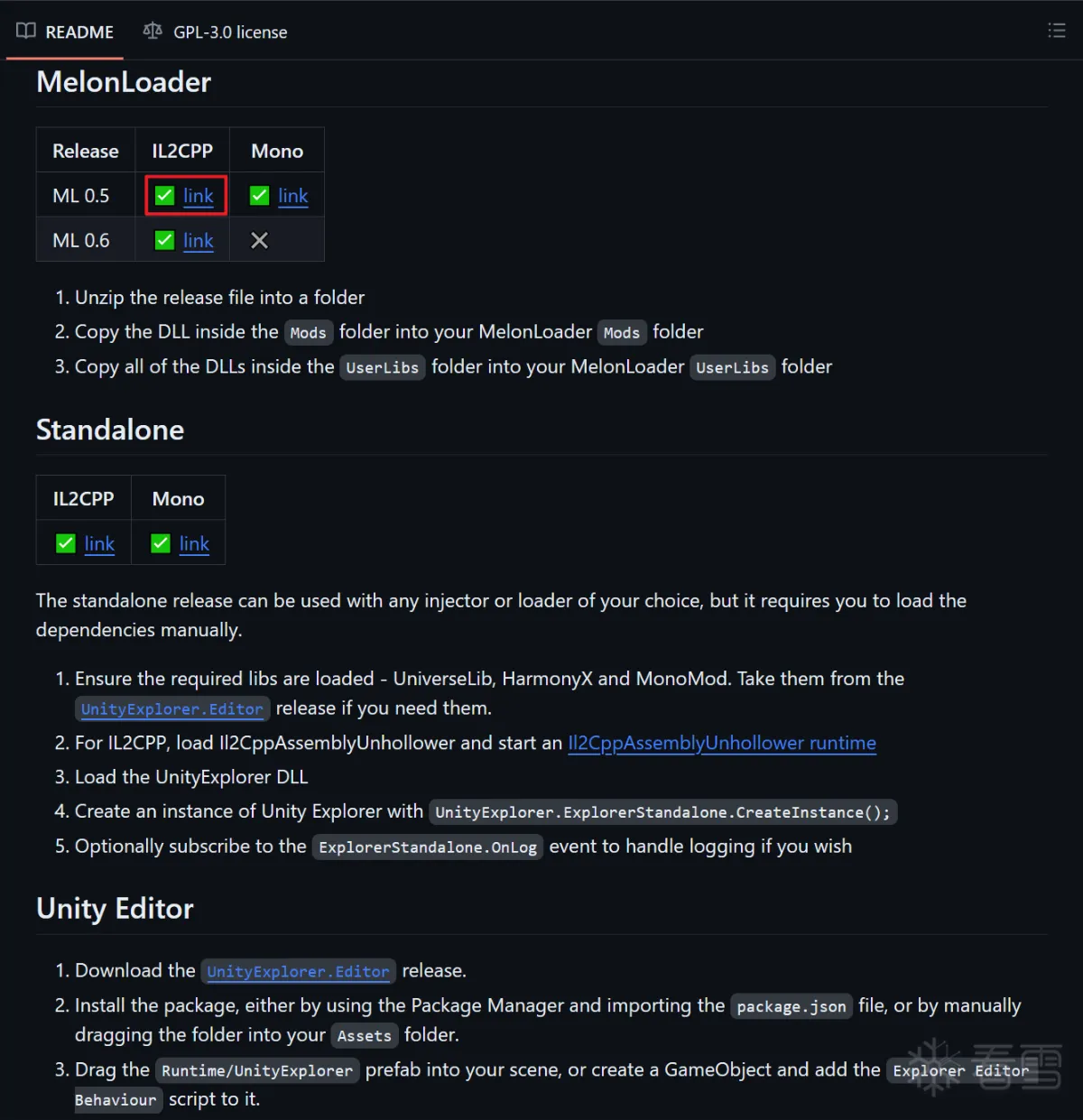Open the ML 0.5 IL2CPP download link
Viewport: 1083px width, 1120px height.
coord(199,196)
